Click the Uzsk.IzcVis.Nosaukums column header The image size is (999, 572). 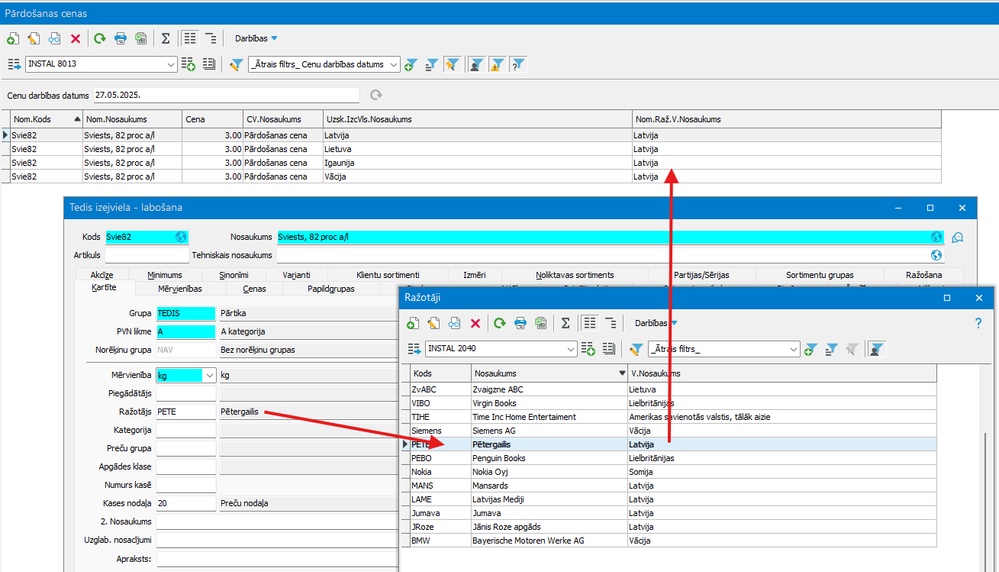(477, 119)
